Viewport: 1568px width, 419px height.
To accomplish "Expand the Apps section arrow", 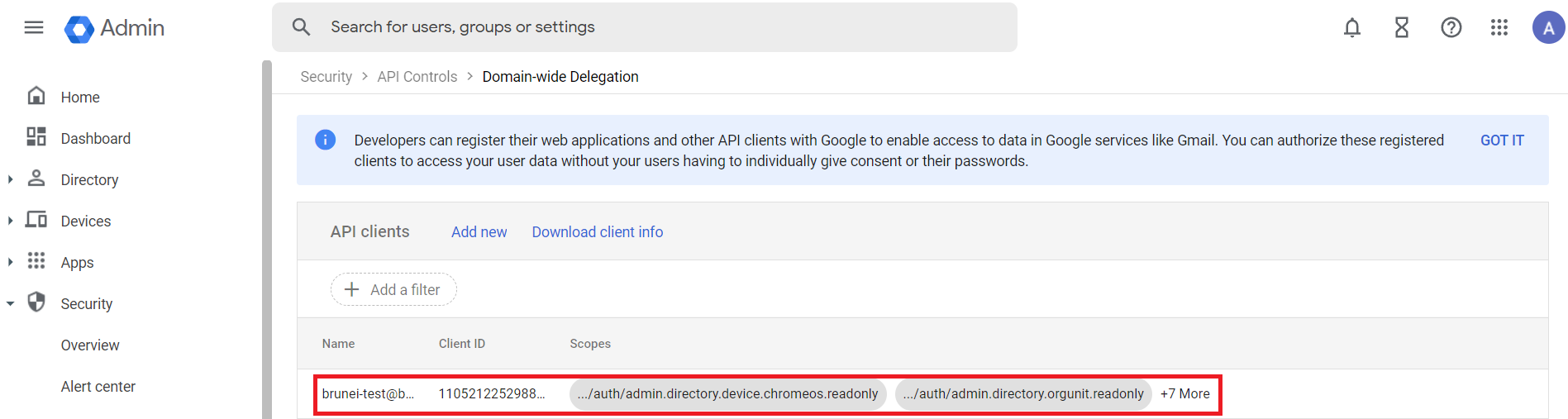I will pos(10,262).
